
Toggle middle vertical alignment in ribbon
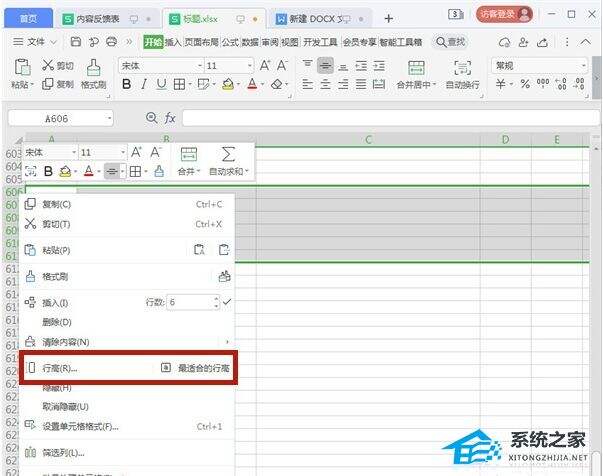[325, 66]
